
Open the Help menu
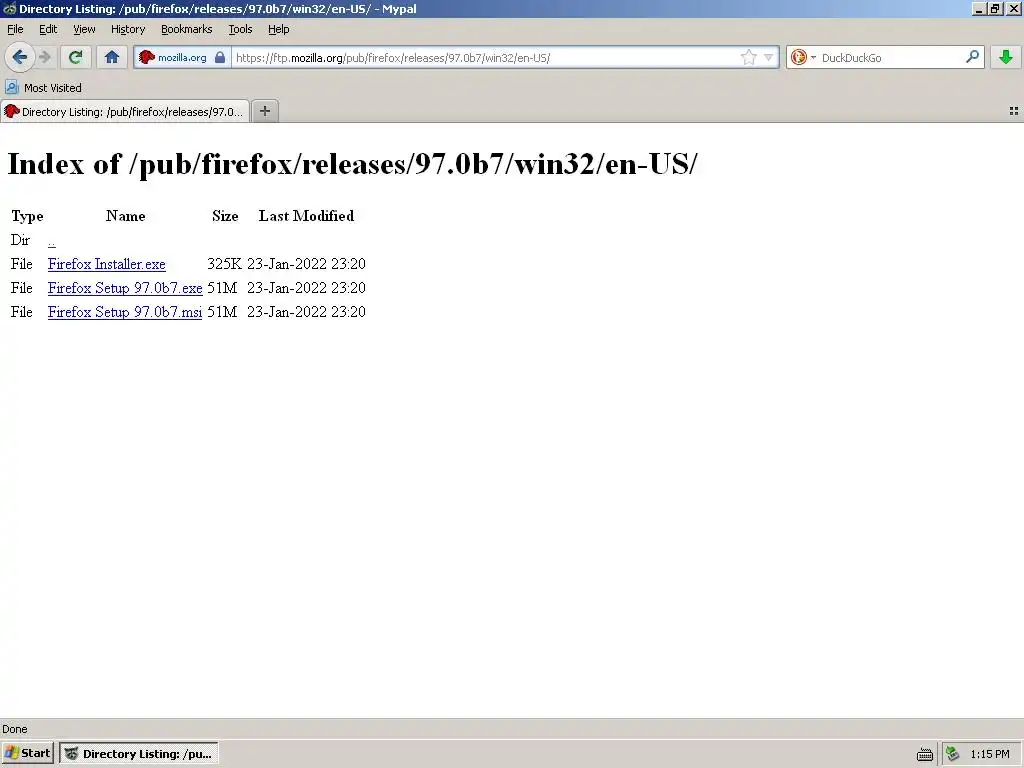[278, 29]
